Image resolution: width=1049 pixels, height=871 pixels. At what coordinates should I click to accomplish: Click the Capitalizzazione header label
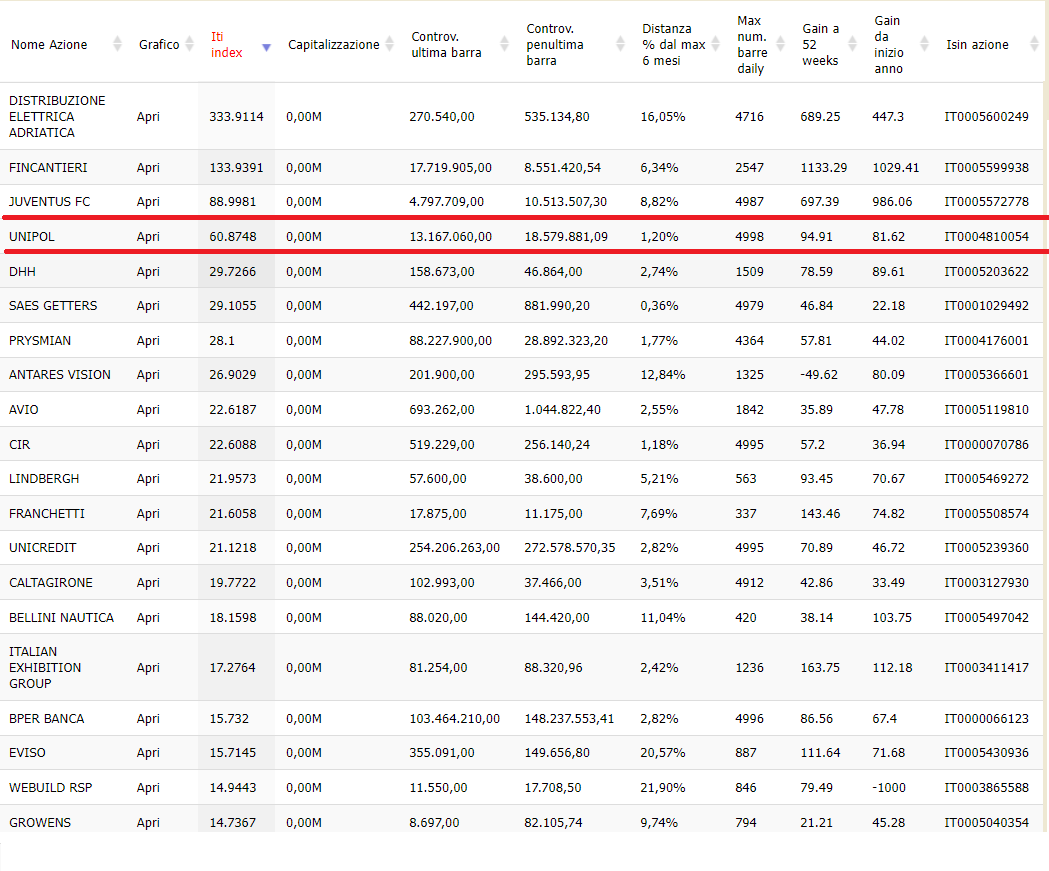click(x=334, y=44)
